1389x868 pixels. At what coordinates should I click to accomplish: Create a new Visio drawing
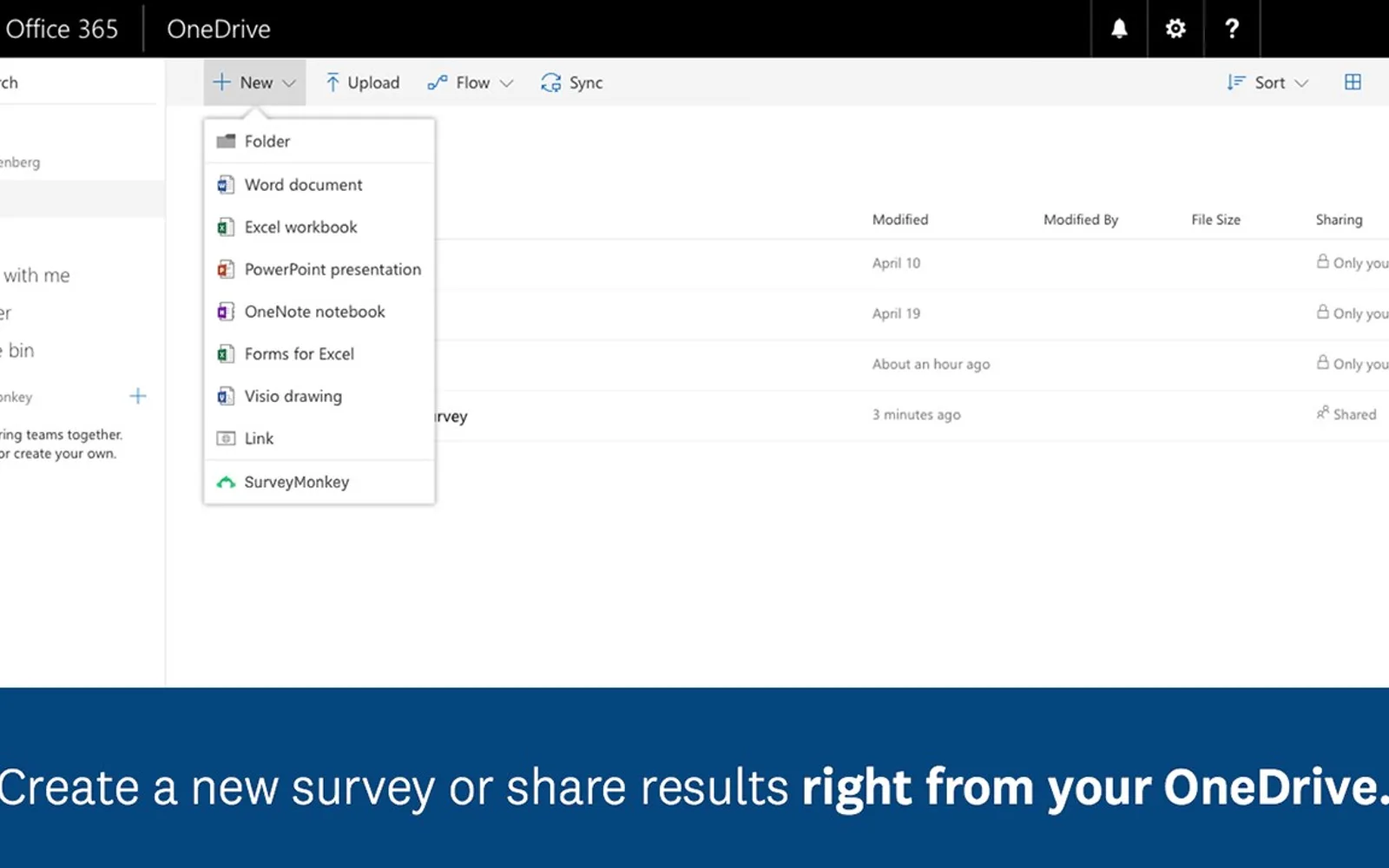point(319,397)
